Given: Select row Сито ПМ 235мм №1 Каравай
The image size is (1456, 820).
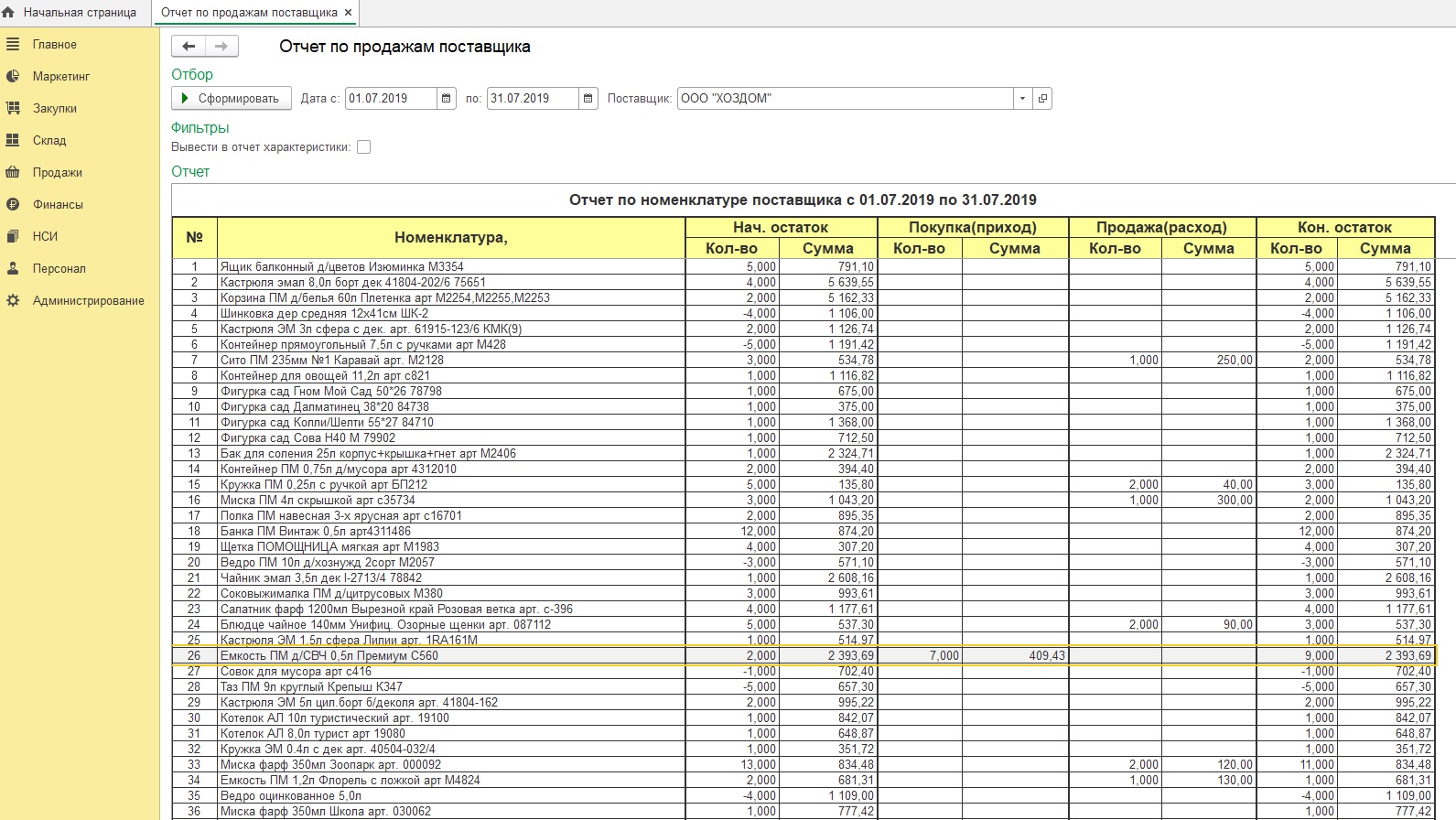Looking at the screenshot, I should pos(803,360).
